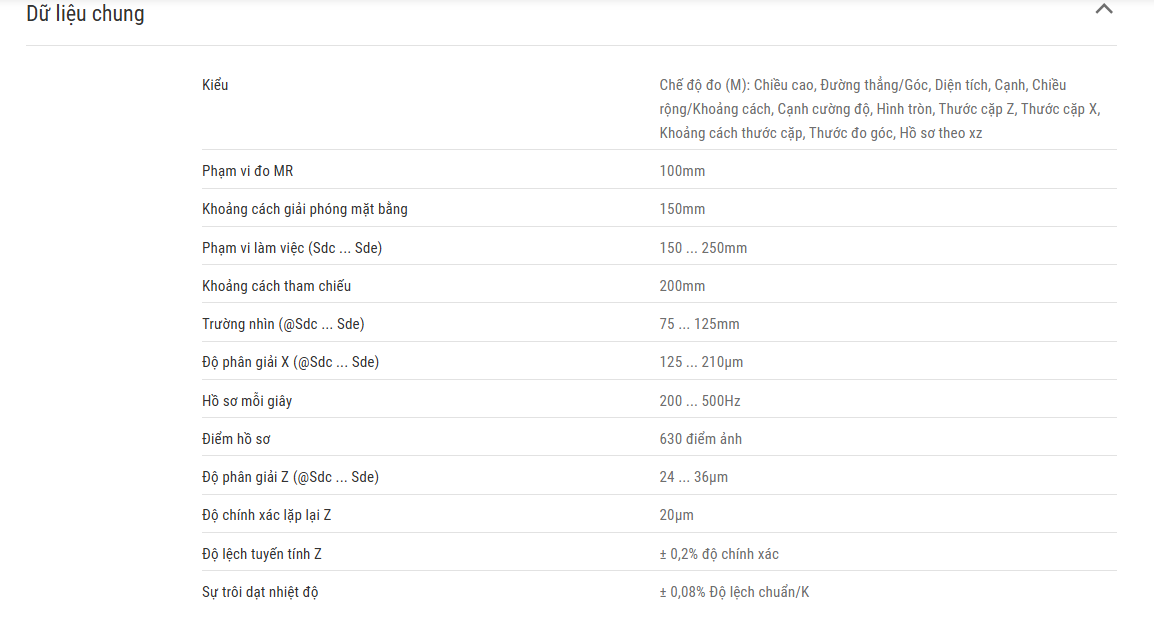This screenshot has height=633, width=1154.
Task: Collapse the Dữ liệu chung section chevron
Action: 1103,10
